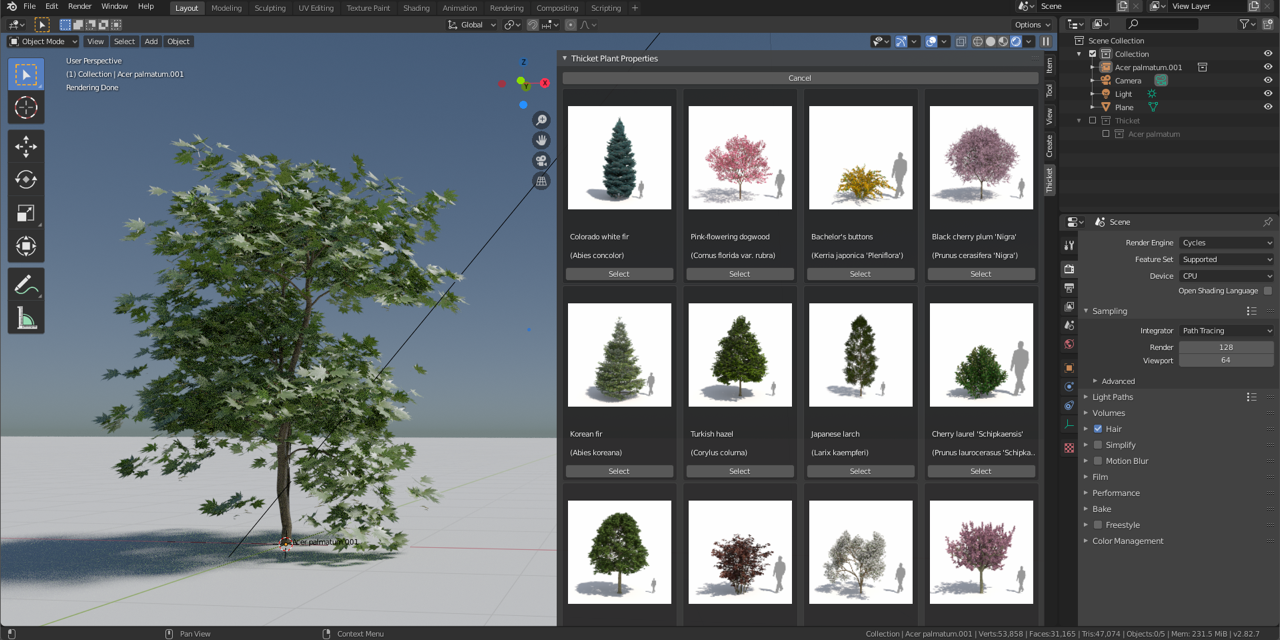Pin the Scene properties context
The height and width of the screenshot is (640, 1280).
pos(1267,222)
